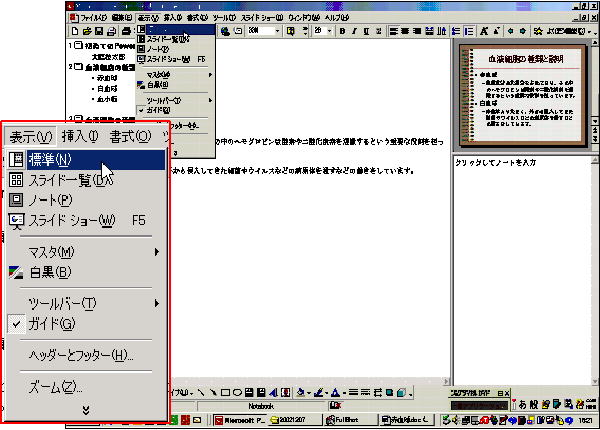Viewport: 600px width, 430px height.
Task: Click the 白黒 black and white icon
Action: pos(16,272)
